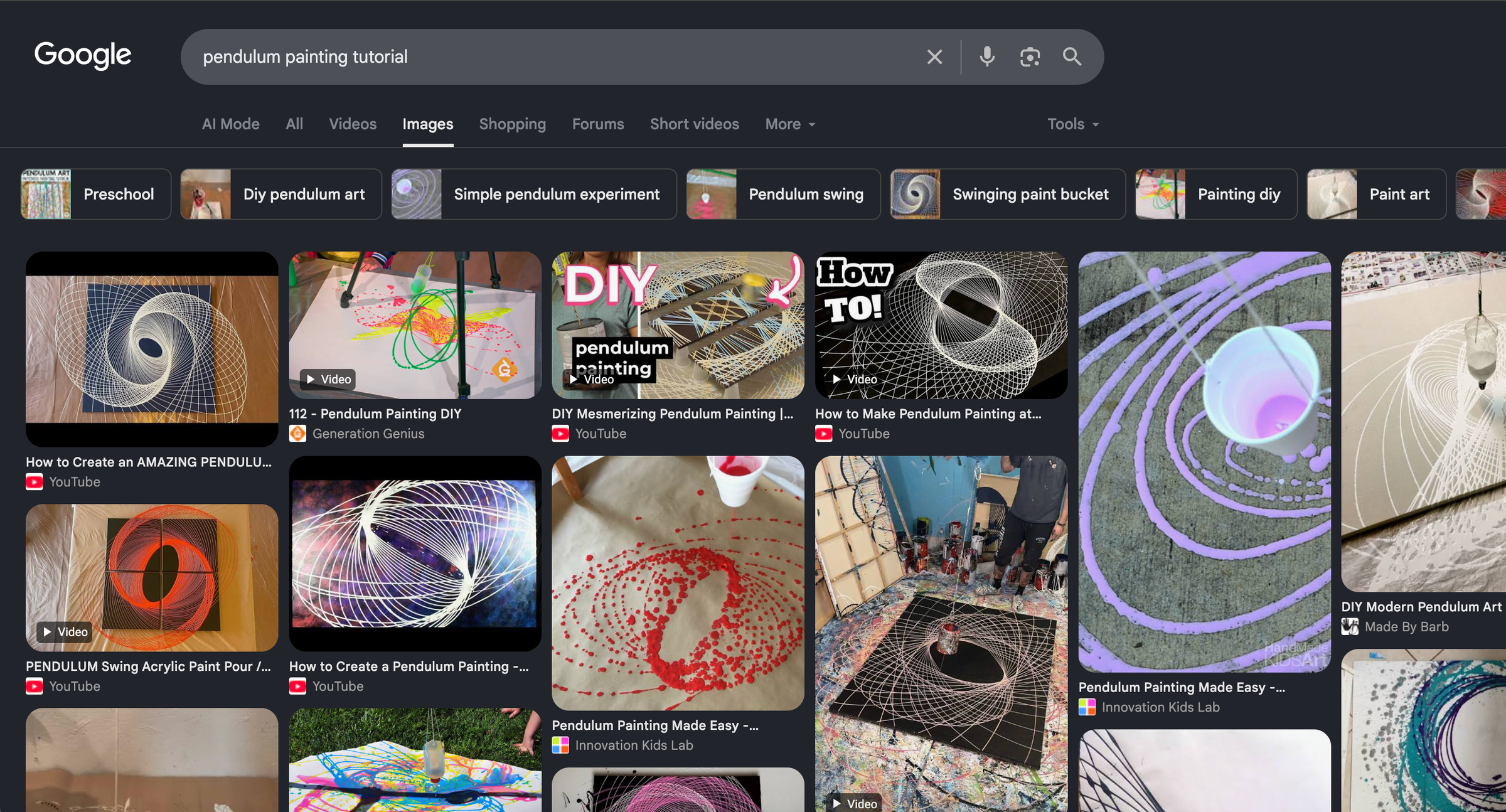1506x812 pixels.
Task: Click 'How to Make Pendulum Painting at...' title
Action: point(928,414)
